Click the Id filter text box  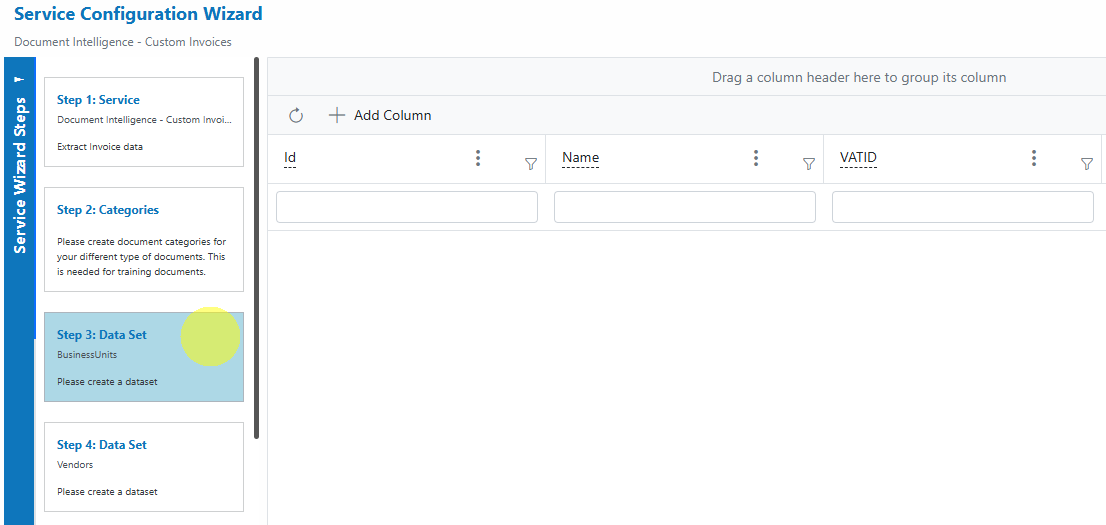pyautogui.click(x=407, y=207)
